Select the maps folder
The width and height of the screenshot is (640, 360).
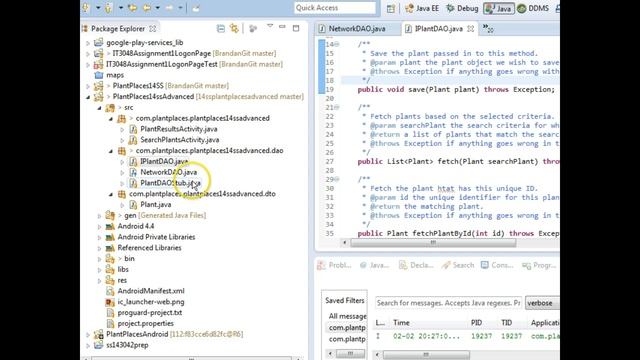(x=115, y=75)
